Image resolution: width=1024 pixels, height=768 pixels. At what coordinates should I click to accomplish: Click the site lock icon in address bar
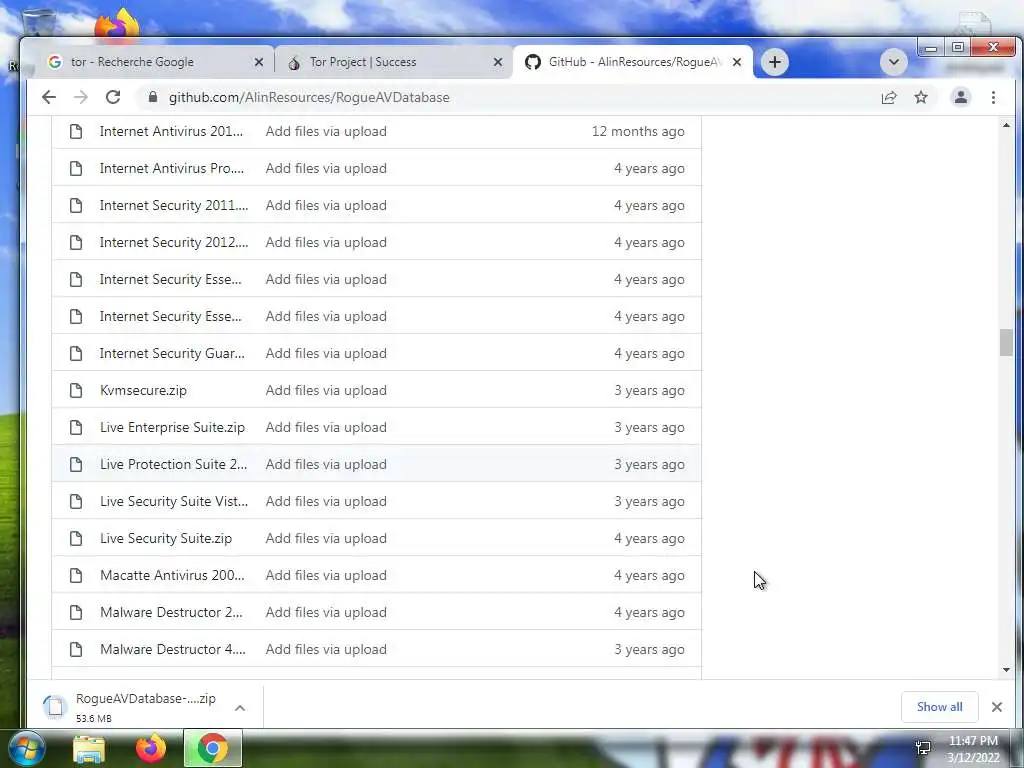click(x=153, y=97)
